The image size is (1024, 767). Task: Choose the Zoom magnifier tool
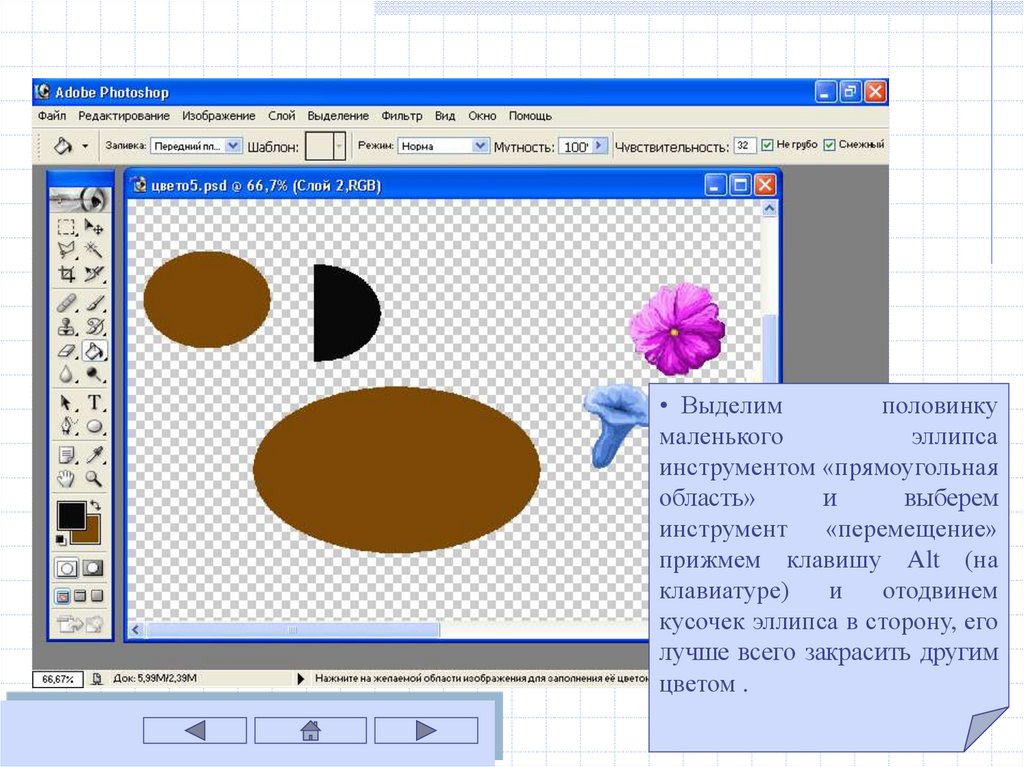[94, 478]
